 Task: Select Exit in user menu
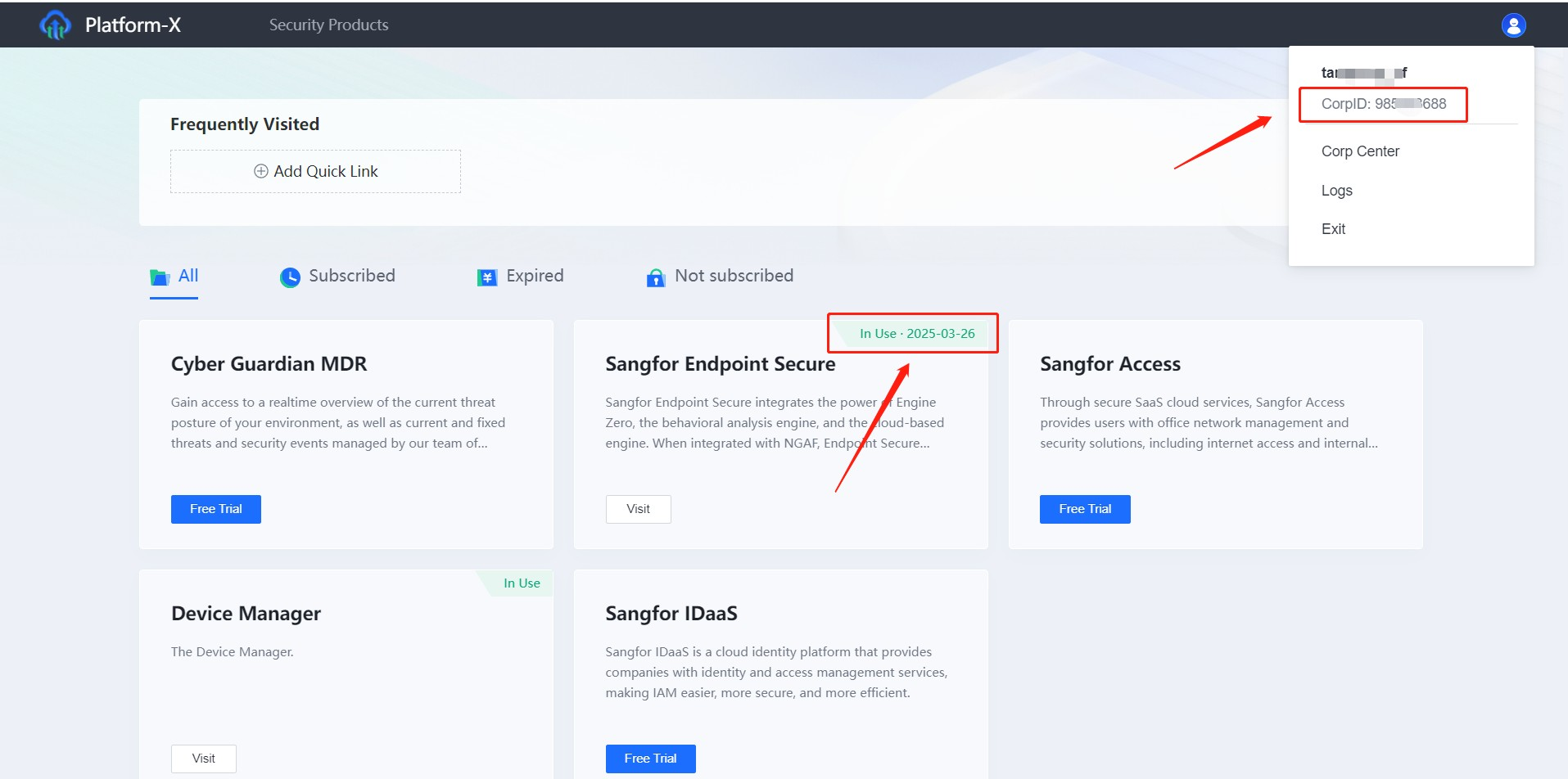tap(1333, 229)
